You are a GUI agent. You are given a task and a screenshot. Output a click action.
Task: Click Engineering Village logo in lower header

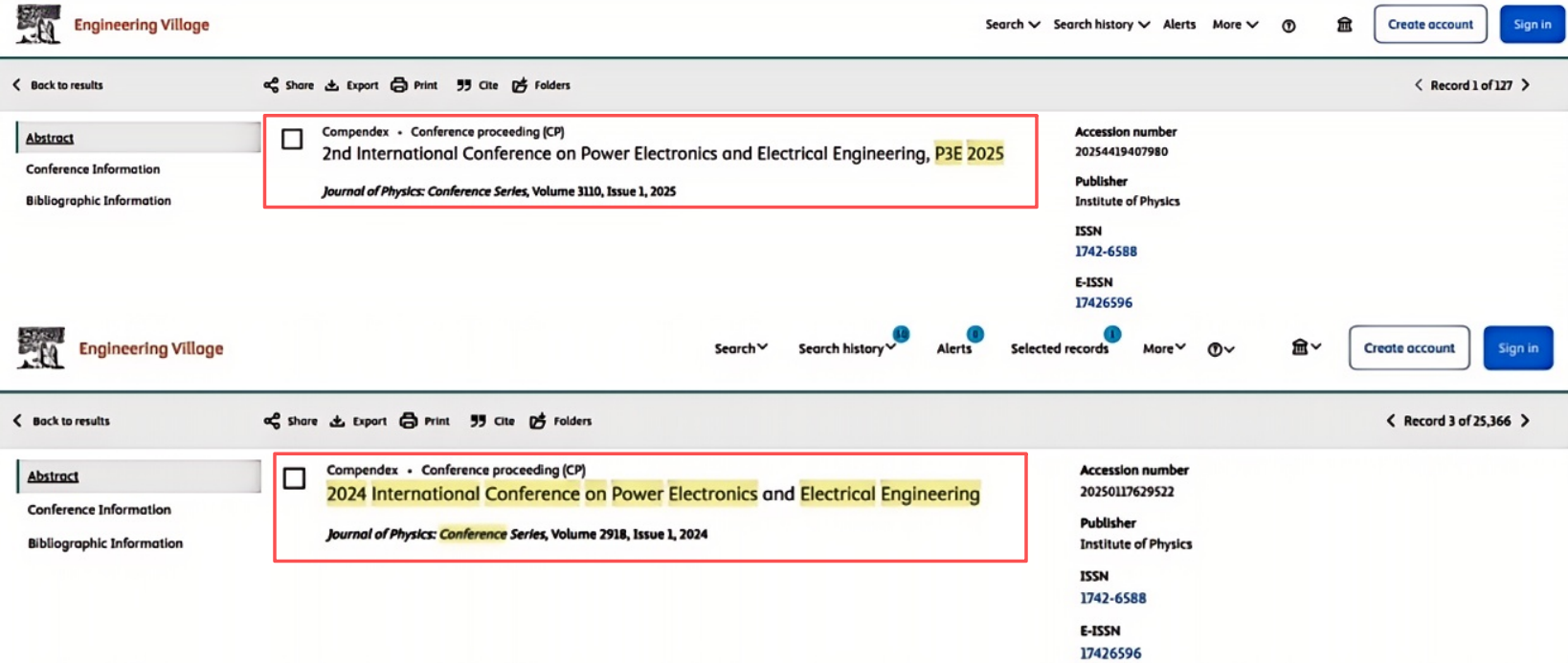point(121,348)
